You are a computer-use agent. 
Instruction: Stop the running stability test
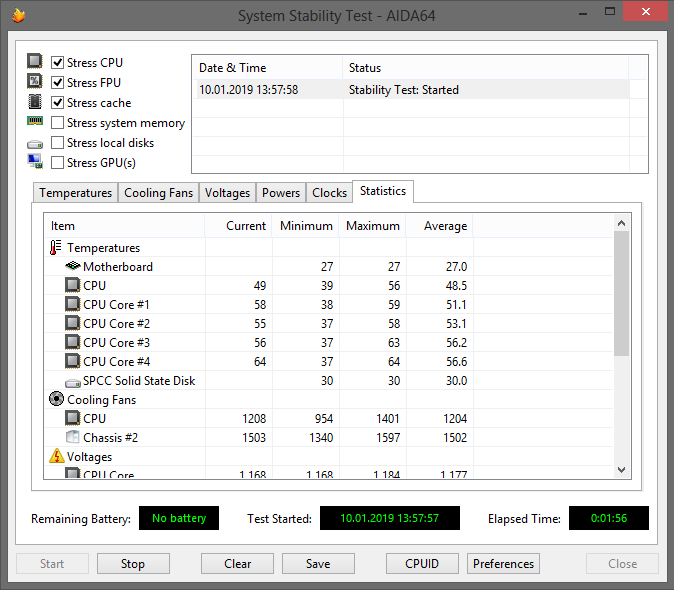tap(133, 563)
